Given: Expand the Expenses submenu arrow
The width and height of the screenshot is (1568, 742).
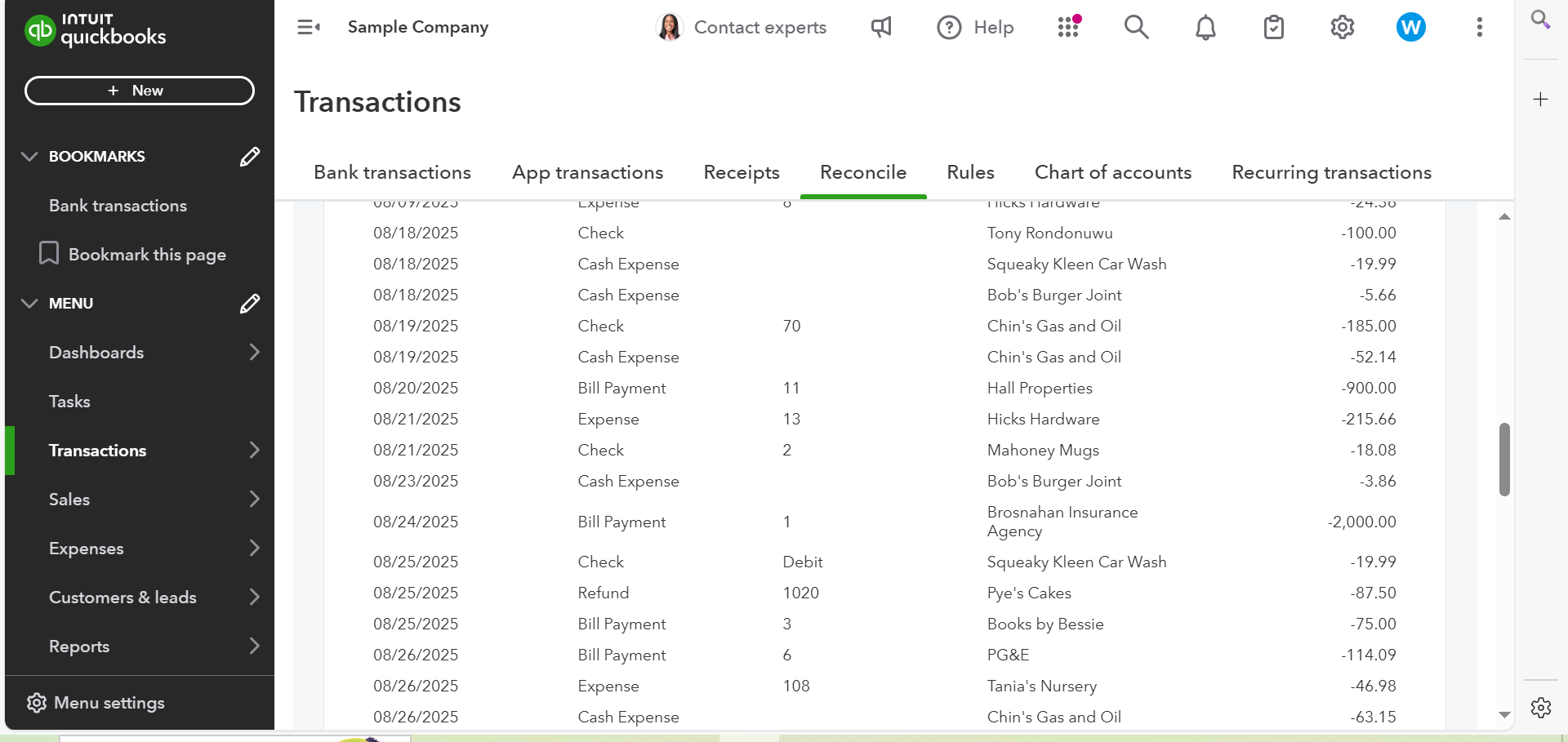Looking at the screenshot, I should tap(254, 549).
